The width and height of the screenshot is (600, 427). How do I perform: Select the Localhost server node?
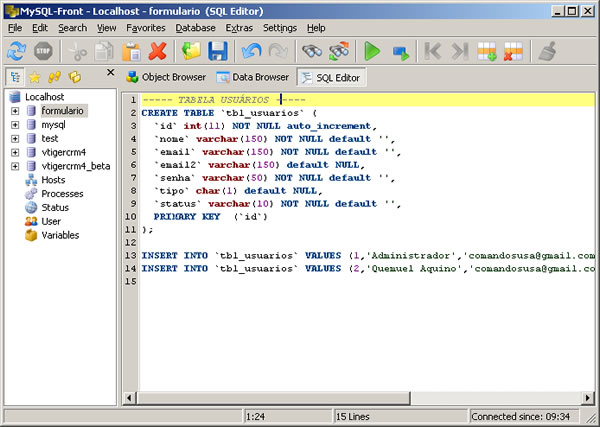pyautogui.click(x=44, y=97)
